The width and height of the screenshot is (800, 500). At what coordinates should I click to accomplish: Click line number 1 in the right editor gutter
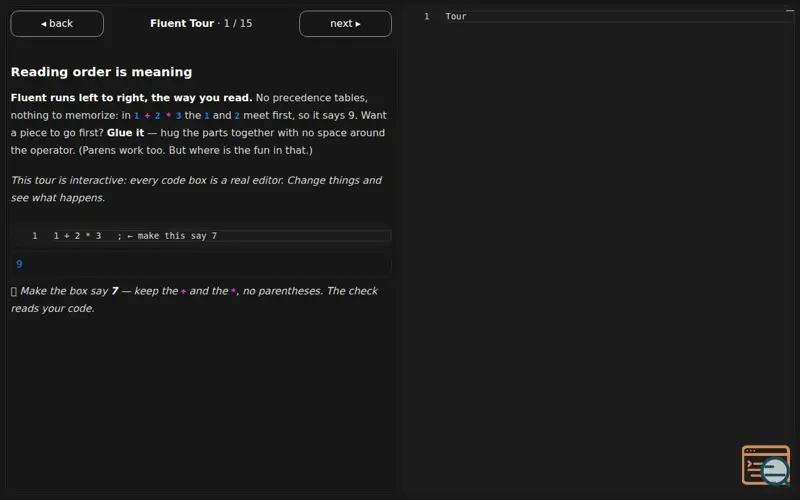427,16
